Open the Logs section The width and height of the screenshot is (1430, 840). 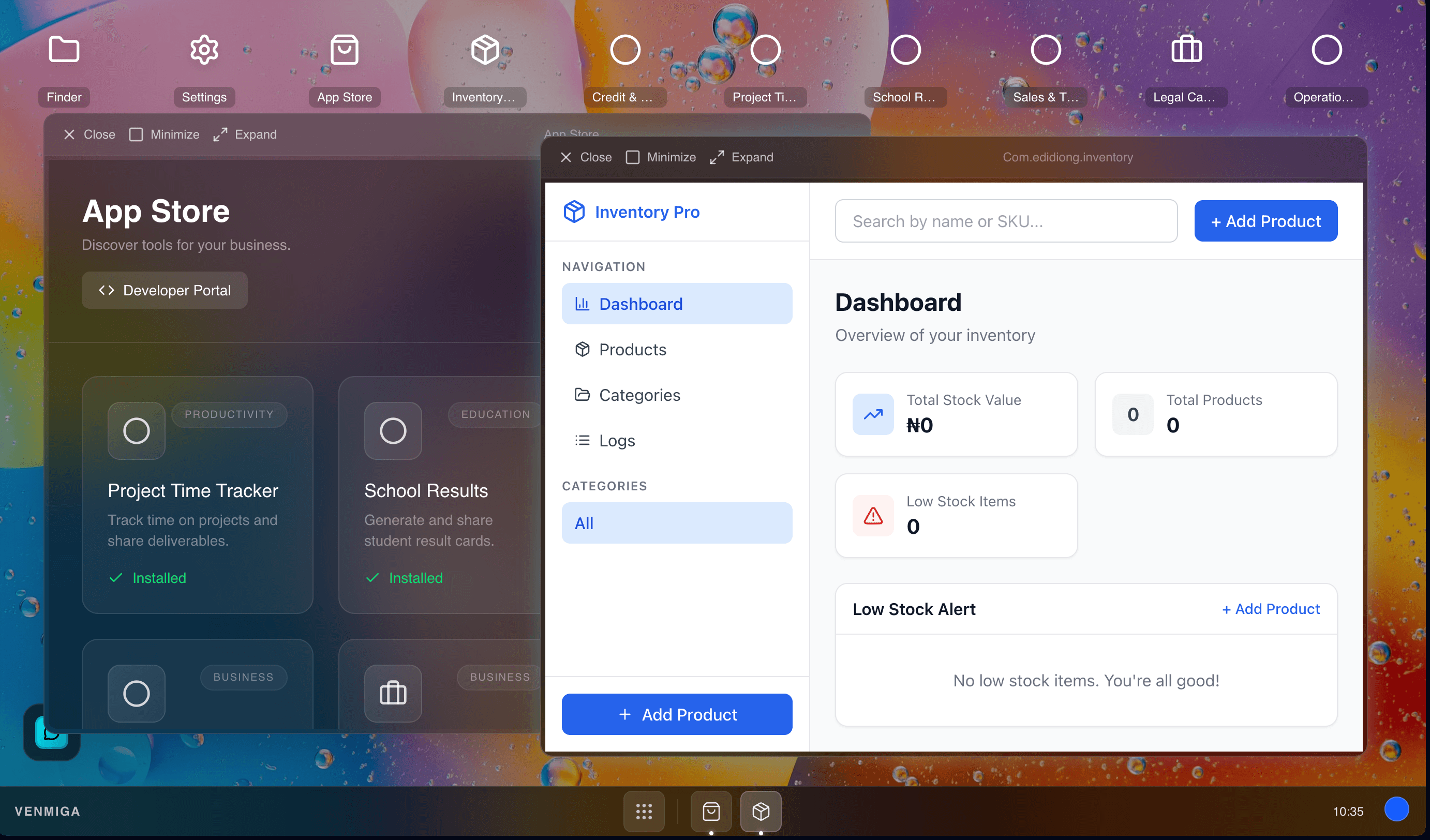617,440
